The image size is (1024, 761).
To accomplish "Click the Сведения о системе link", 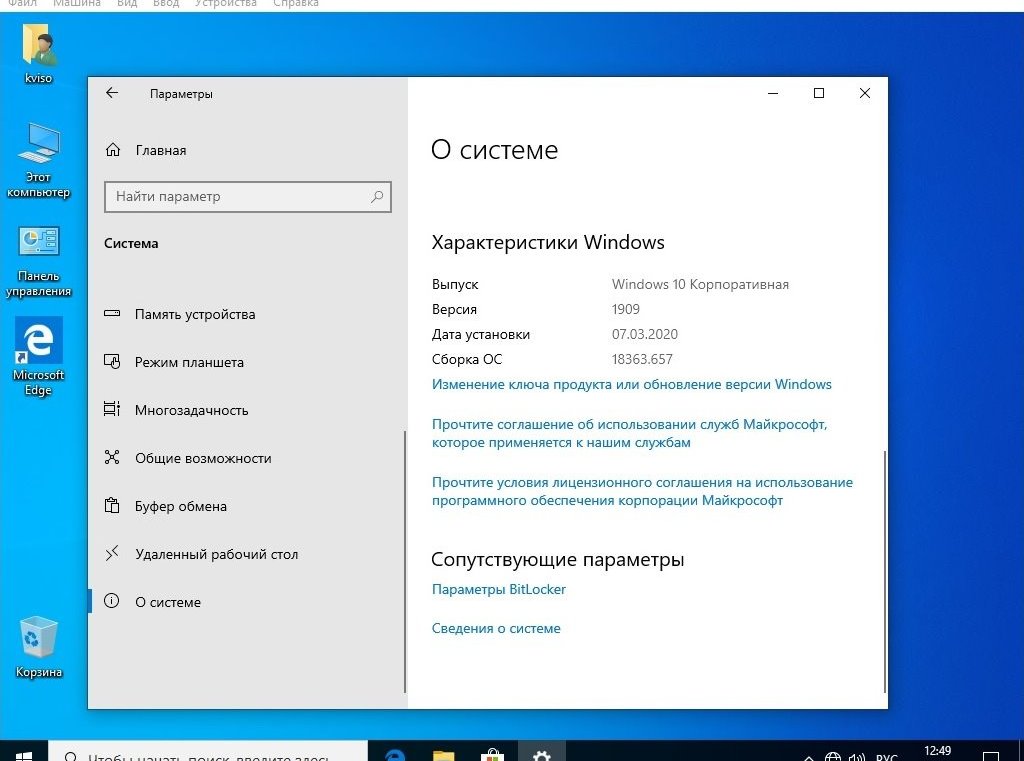I will tap(496, 628).
